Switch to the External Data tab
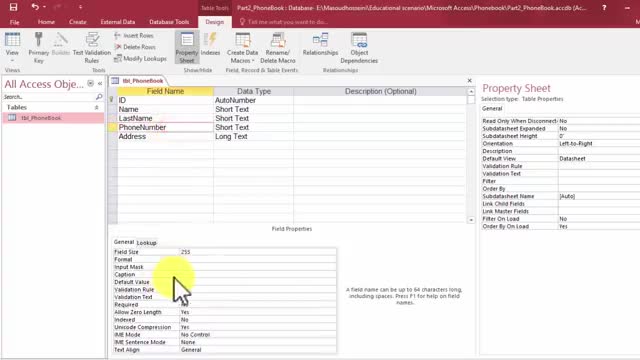Image resolution: width=640 pixels, height=360 pixels. tap(118, 22)
